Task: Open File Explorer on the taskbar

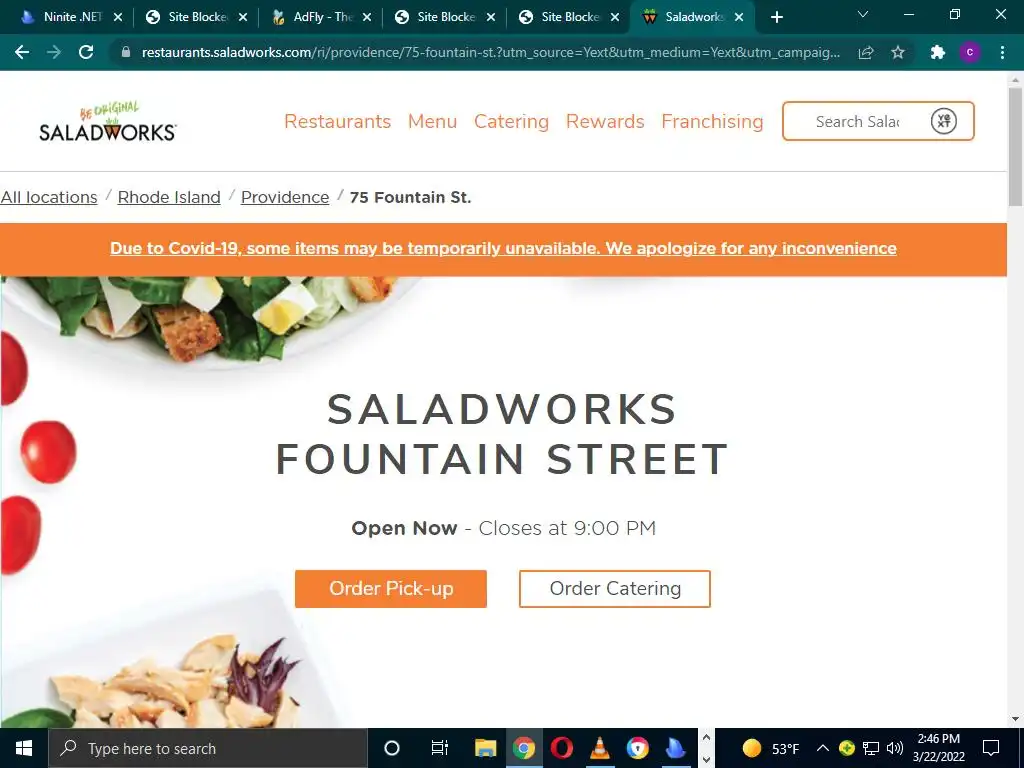Action: click(x=485, y=748)
